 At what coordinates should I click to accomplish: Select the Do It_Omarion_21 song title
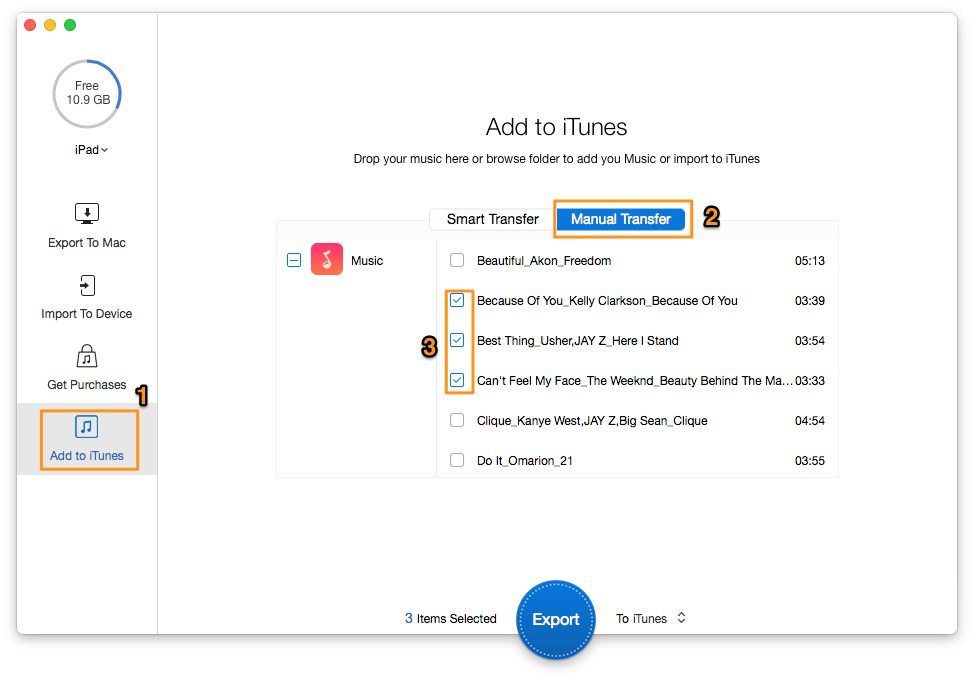(x=525, y=460)
